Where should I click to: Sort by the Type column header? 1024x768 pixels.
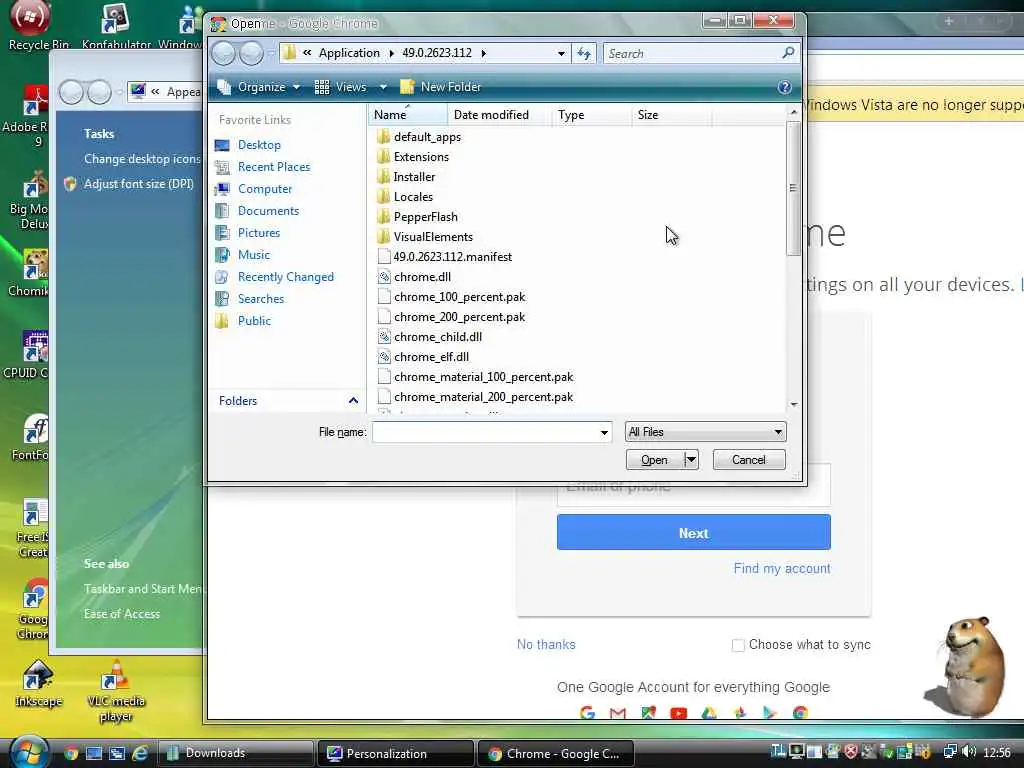point(592,115)
